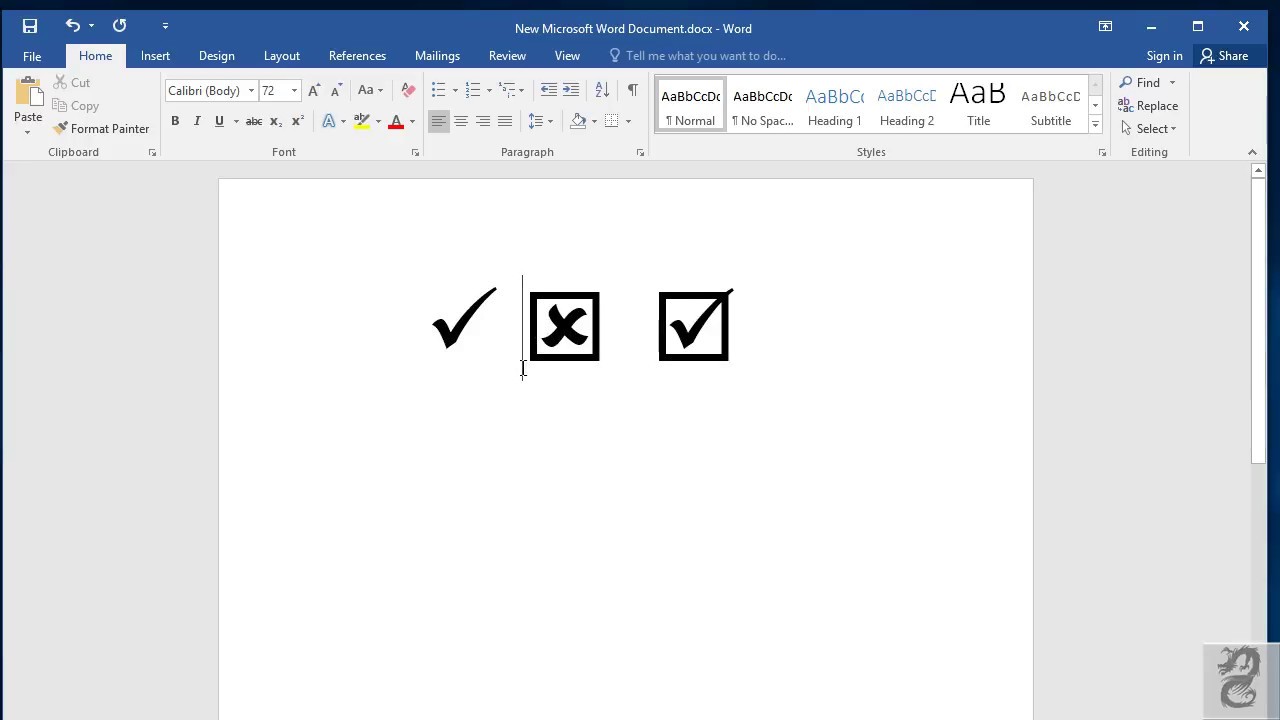
Task: Share the document
Action: coord(1225,56)
